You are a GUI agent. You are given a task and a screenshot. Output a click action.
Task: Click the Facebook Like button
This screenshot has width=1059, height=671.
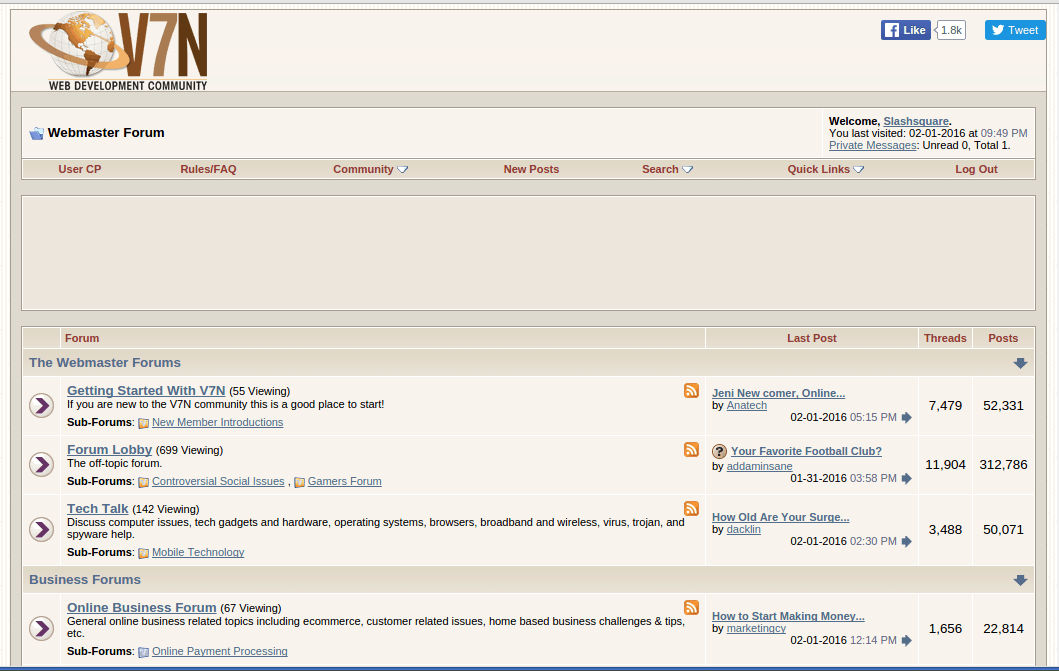906,30
